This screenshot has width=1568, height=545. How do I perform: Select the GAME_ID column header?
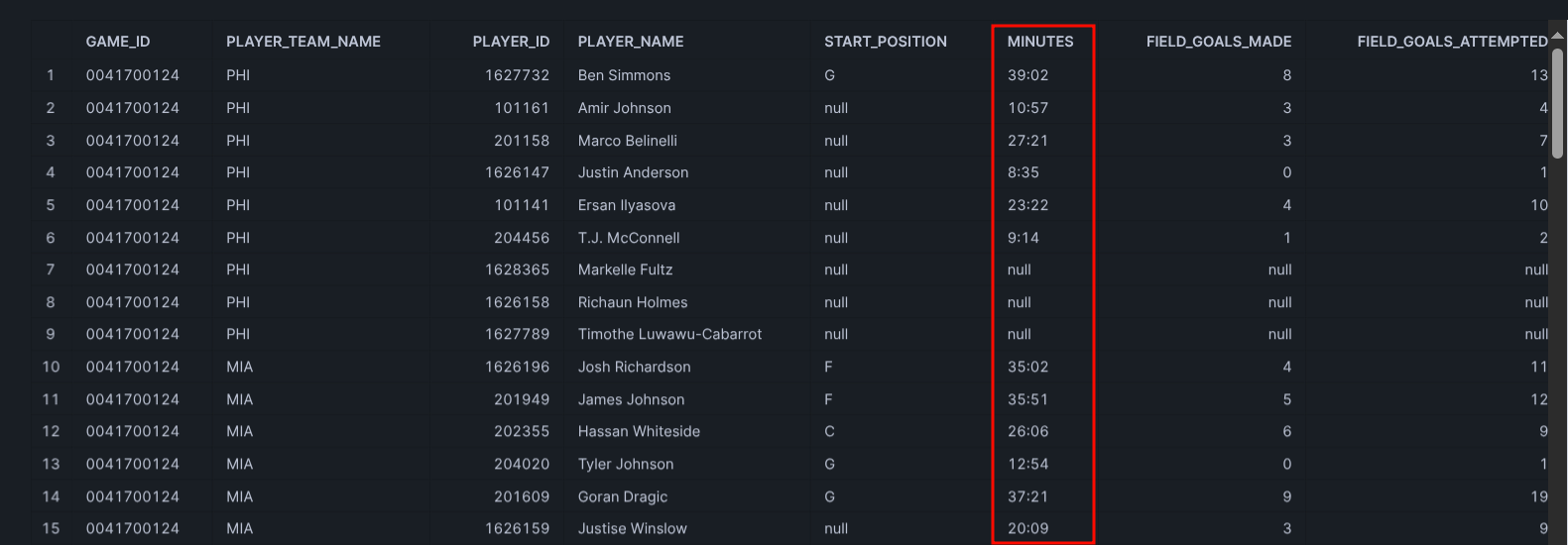(x=118, y=42)
